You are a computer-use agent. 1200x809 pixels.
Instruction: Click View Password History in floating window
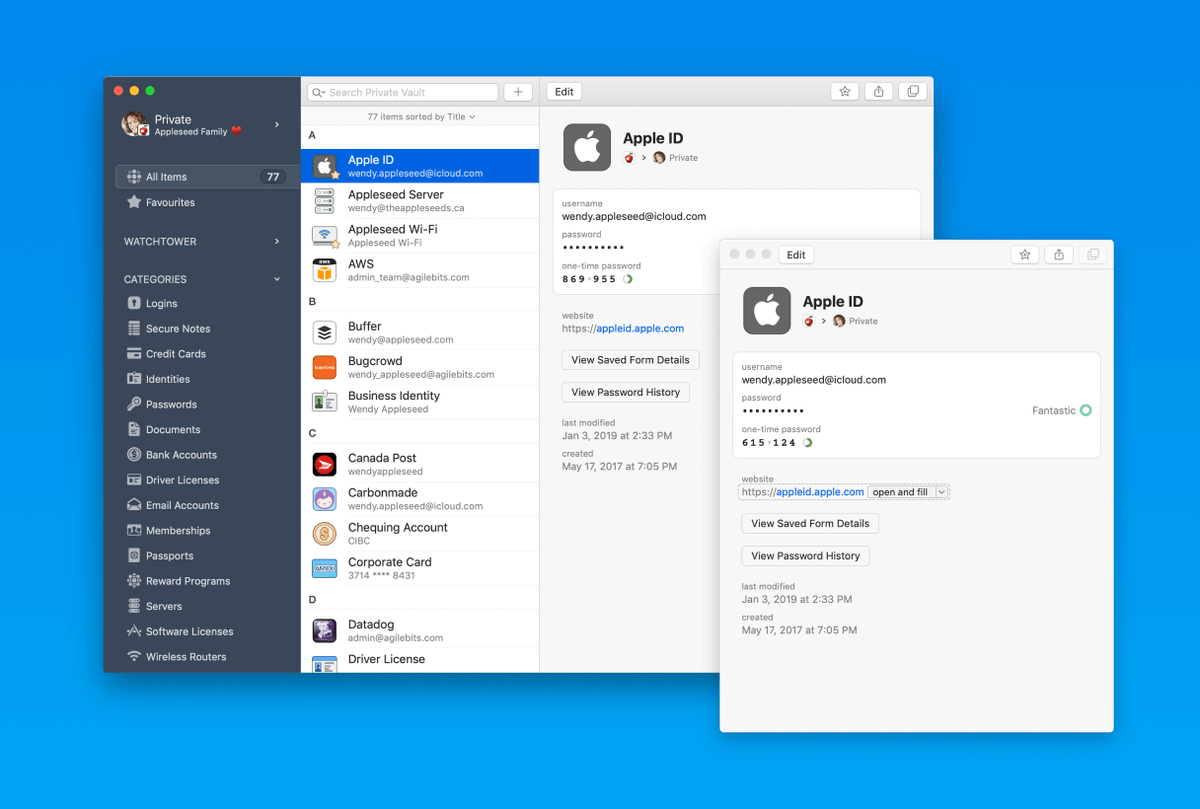[x=805, y=556]
